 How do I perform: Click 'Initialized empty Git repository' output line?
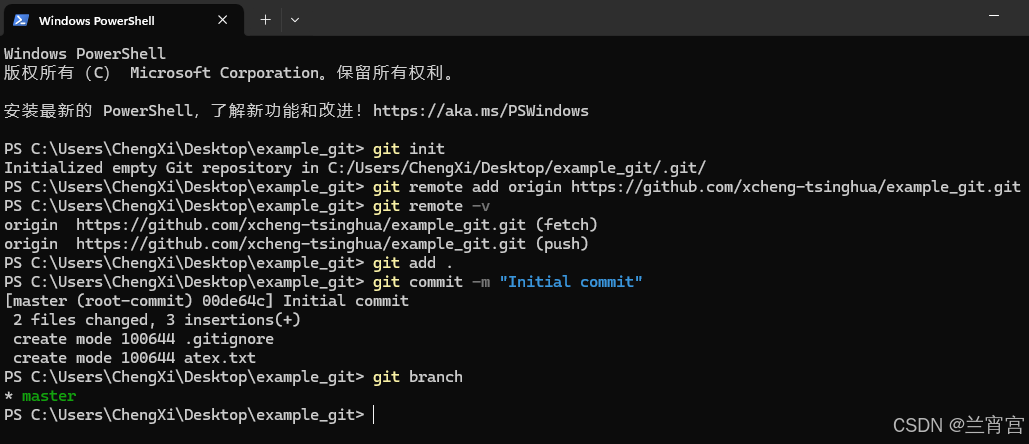tap(355, 168)
